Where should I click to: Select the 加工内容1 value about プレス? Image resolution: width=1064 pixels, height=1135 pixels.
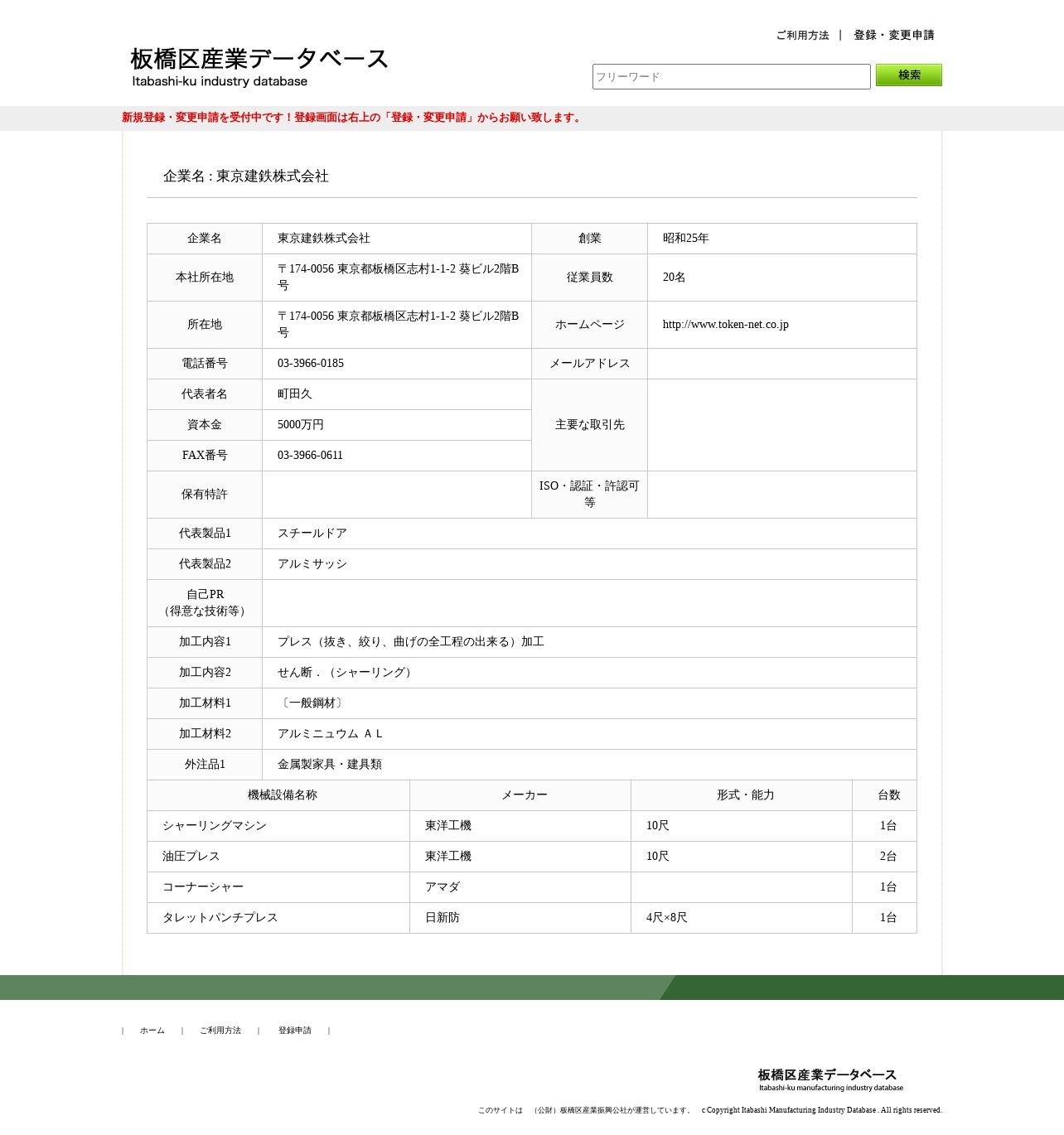411,642
